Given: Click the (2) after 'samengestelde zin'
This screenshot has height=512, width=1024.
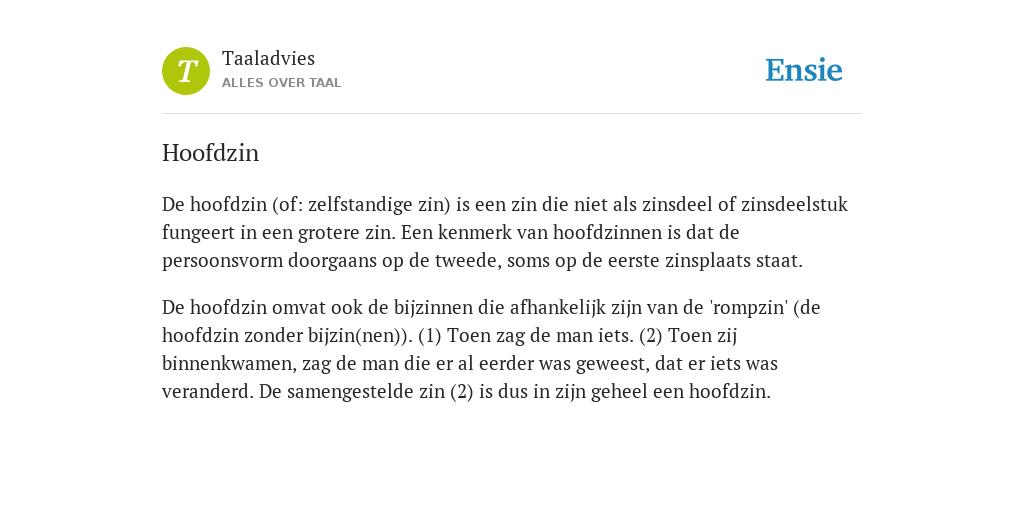Looking at the screenshot, I should point(462,392).
